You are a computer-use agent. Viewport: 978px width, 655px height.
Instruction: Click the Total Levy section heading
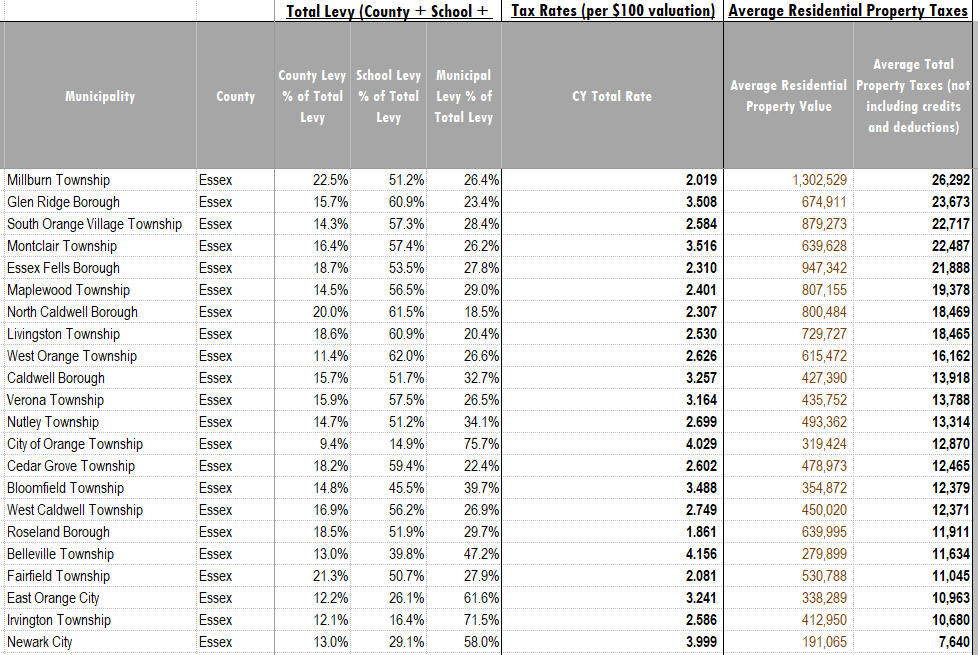coord(388,11)
